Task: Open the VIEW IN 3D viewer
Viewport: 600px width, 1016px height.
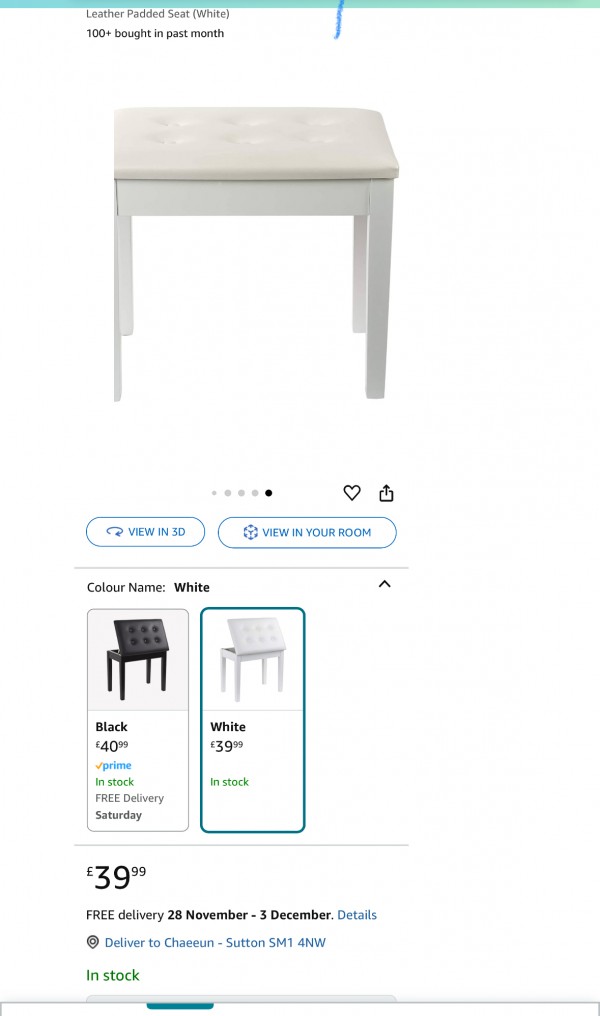Action: pyautogui.click(x=145, y=532)
